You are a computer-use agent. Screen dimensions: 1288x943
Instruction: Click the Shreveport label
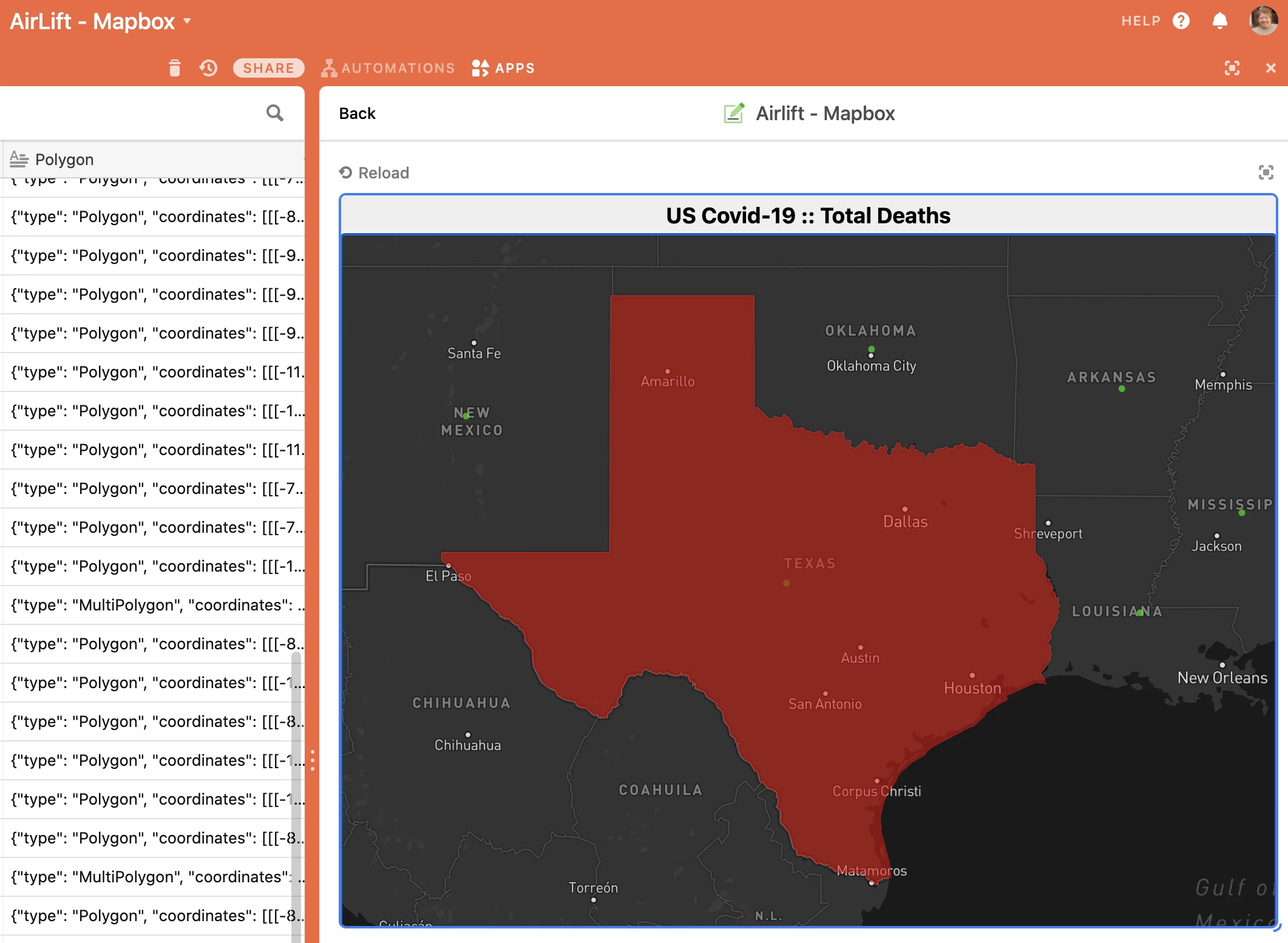(1048, 534)
